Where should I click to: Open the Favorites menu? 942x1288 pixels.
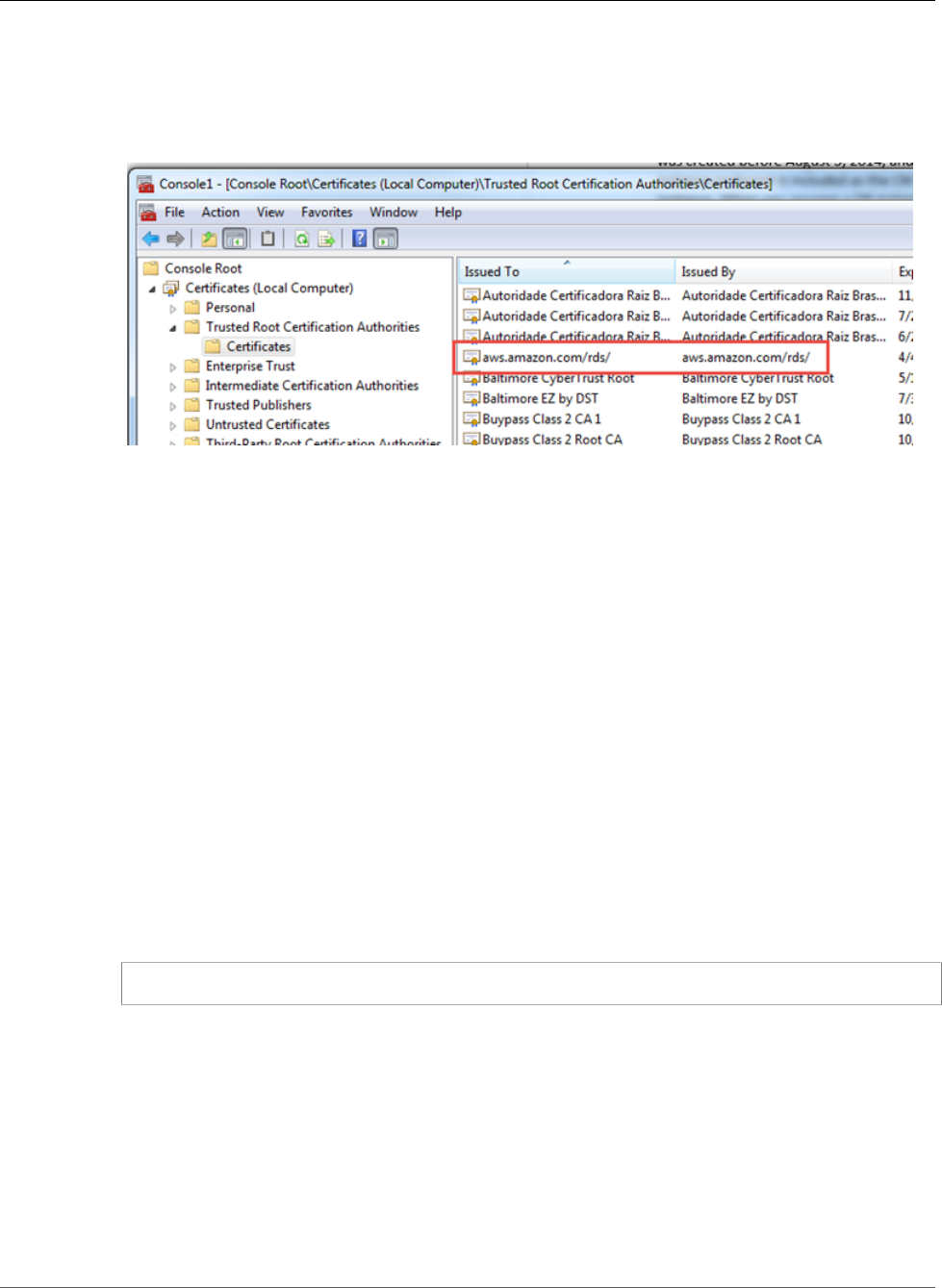327,212
